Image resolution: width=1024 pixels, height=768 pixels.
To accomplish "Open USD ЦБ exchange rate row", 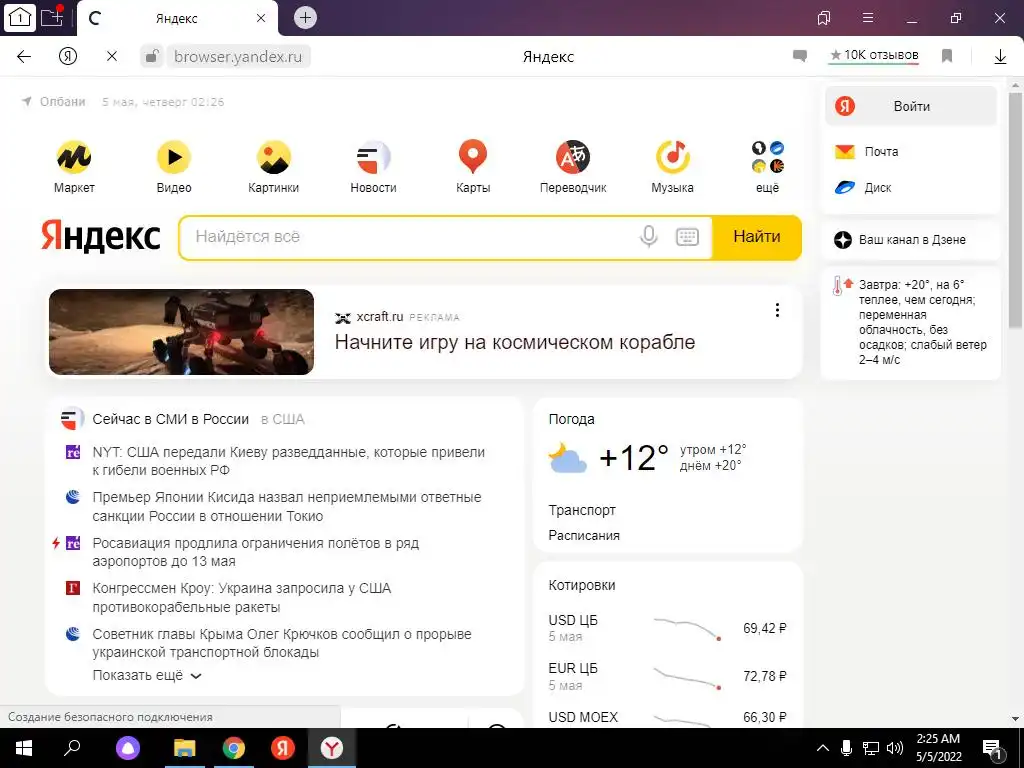I will coord(667,628).
